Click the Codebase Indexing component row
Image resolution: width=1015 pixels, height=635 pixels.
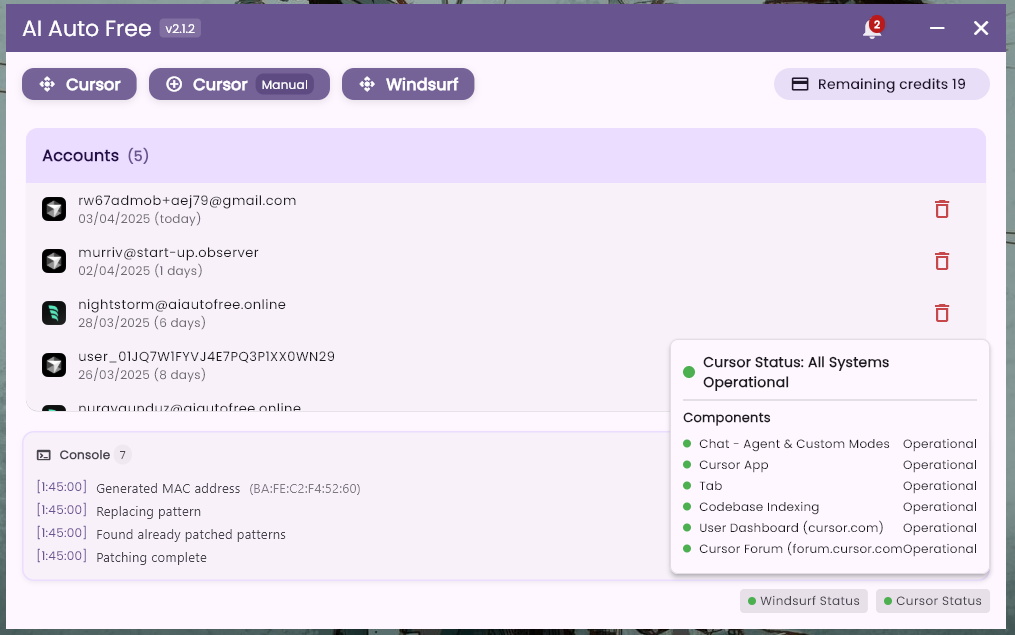tap(830, 507)
